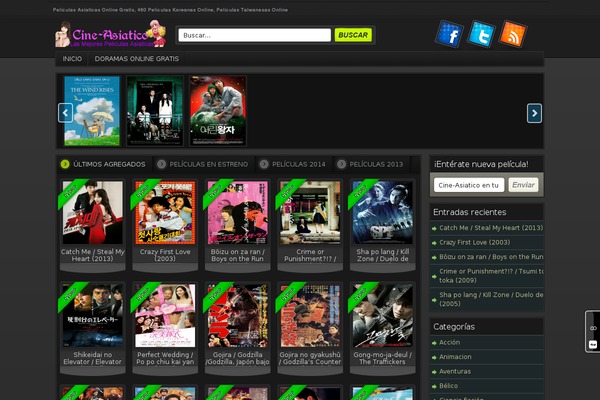Switch to Películas en Estreno tab

coord(203,164)
